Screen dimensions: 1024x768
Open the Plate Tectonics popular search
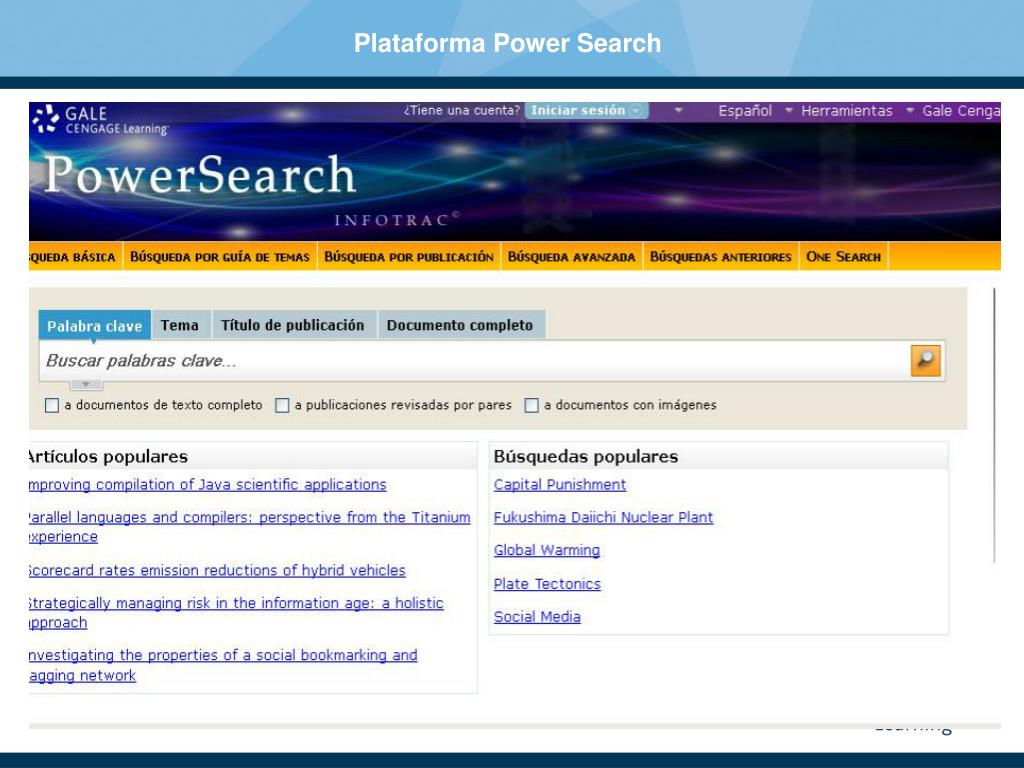[547, 584]
